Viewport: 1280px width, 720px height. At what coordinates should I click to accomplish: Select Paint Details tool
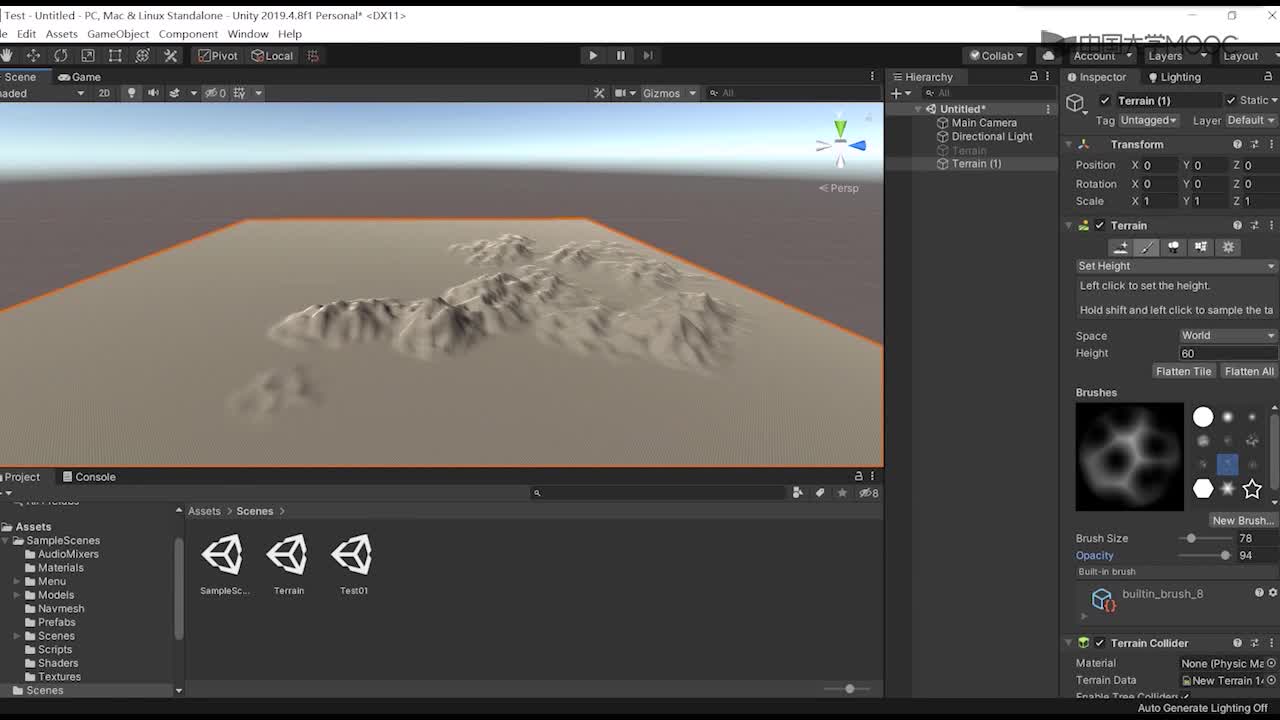coord(1201,247)
